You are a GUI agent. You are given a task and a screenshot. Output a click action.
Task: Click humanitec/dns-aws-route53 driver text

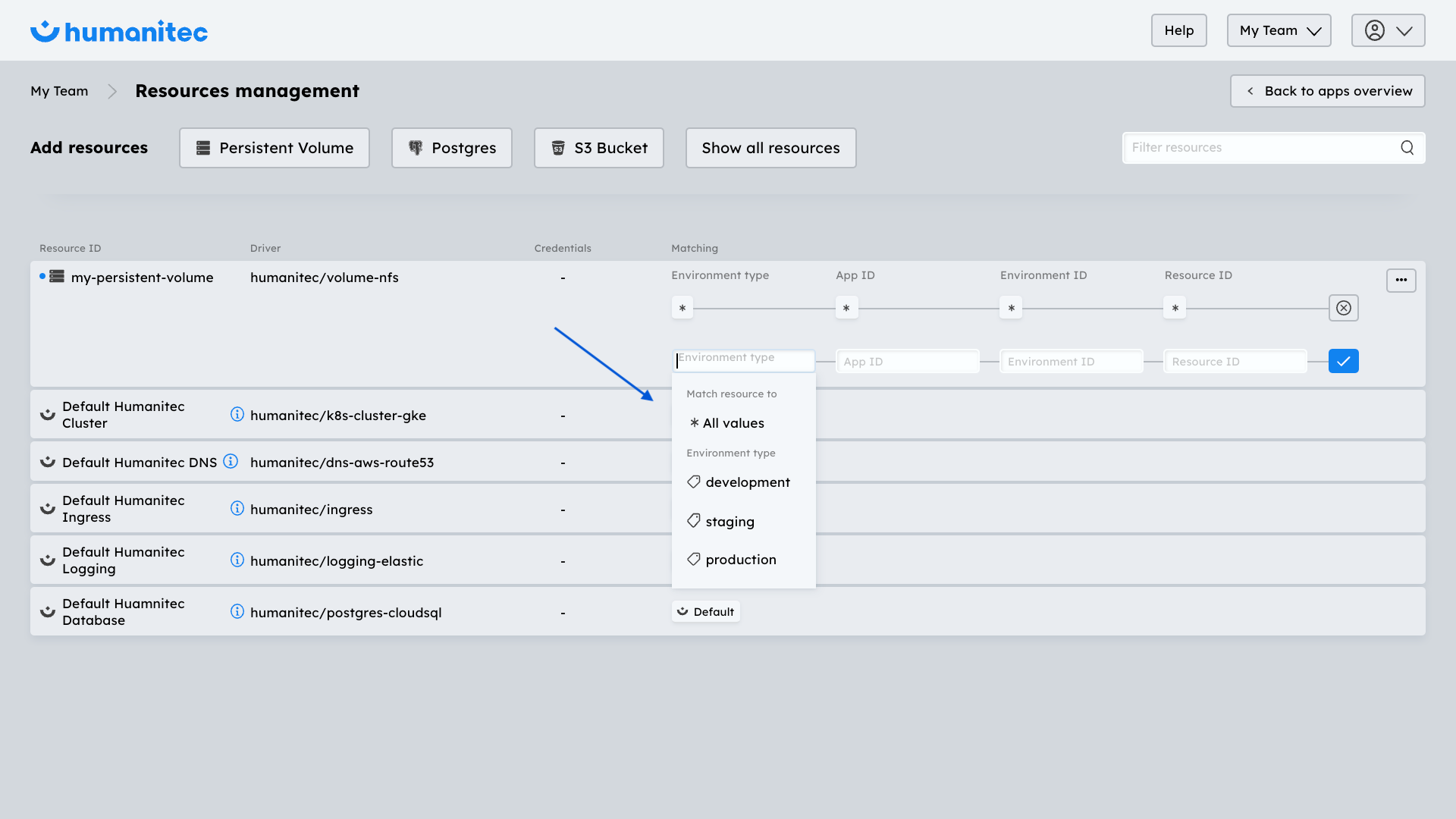coord(342,463)
